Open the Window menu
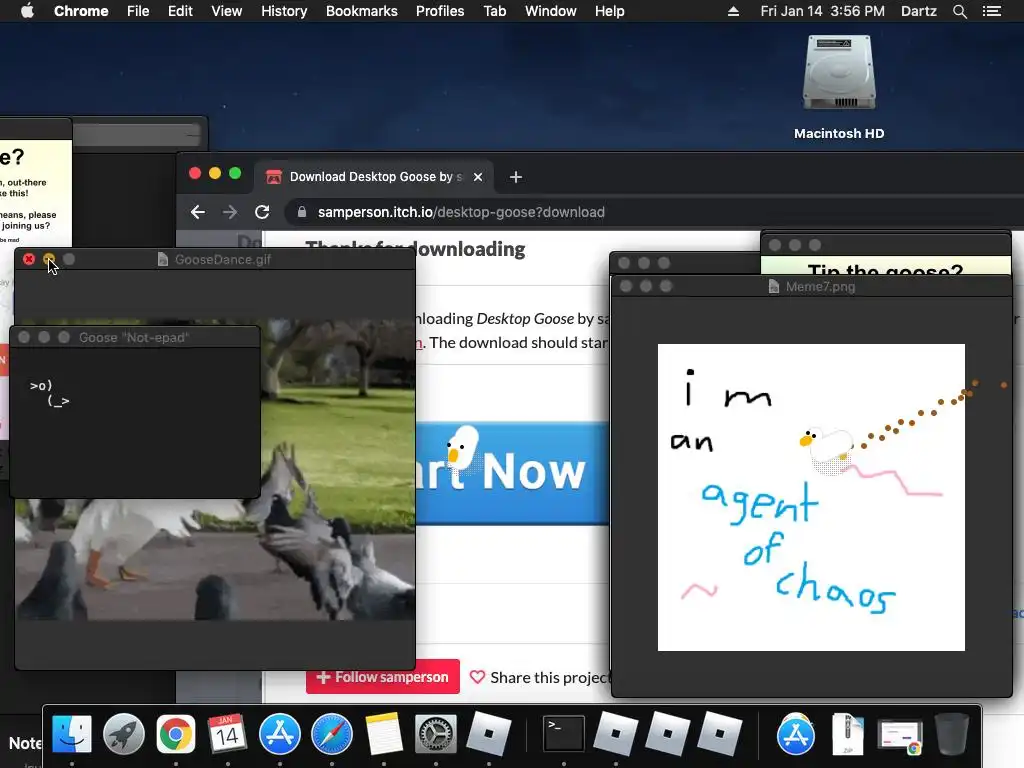The height and width of the screenshot is (768, 1024). coord(550,11)
